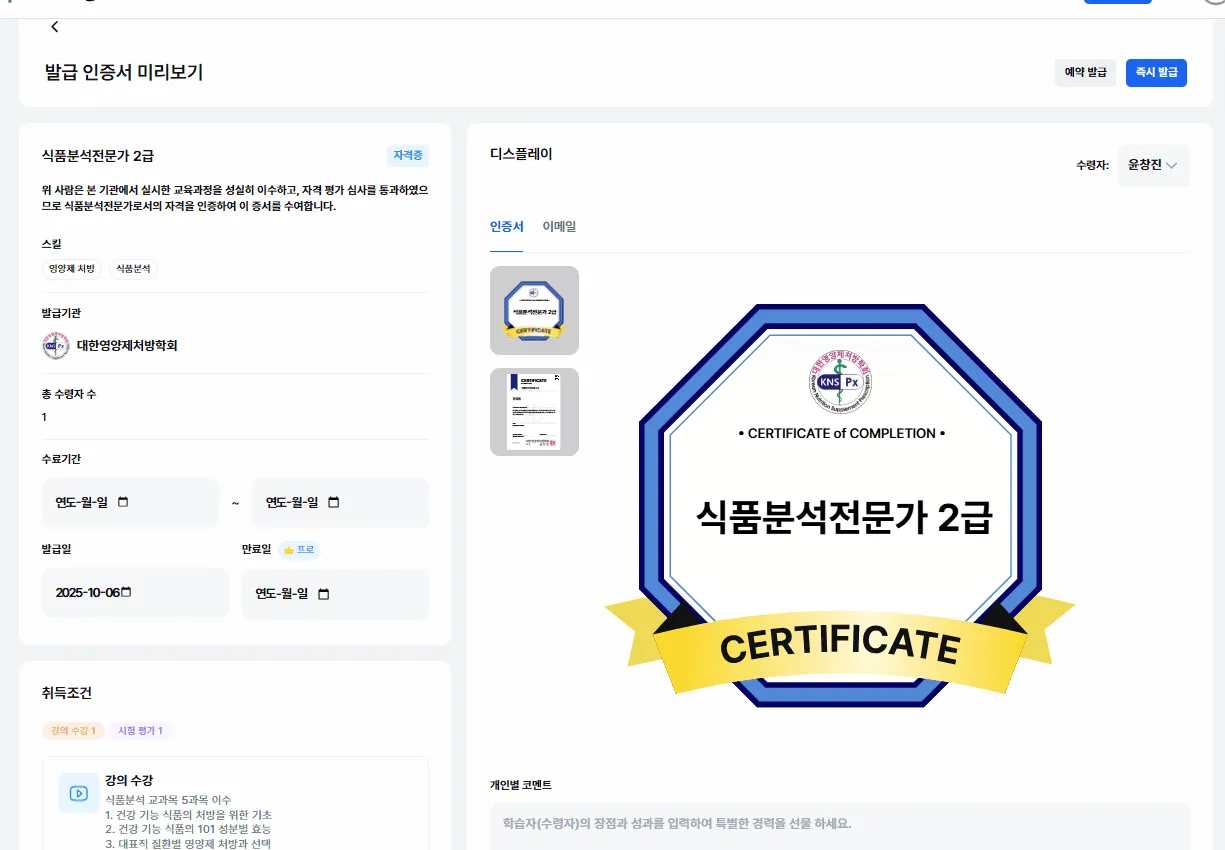Switch to the 인증서 tab
Viewport: 1225px width, 850px height.
pyautogui.click(x=506, y=227)
